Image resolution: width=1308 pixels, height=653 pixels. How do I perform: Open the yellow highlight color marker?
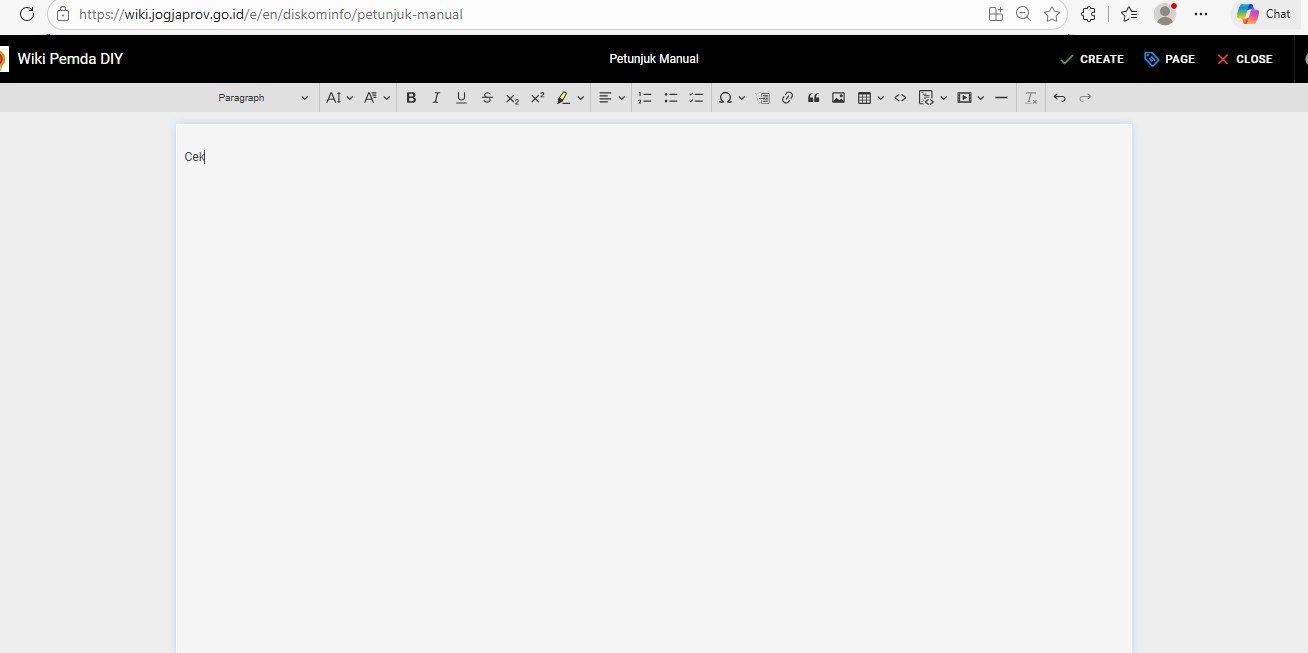[x=564, y=98]
